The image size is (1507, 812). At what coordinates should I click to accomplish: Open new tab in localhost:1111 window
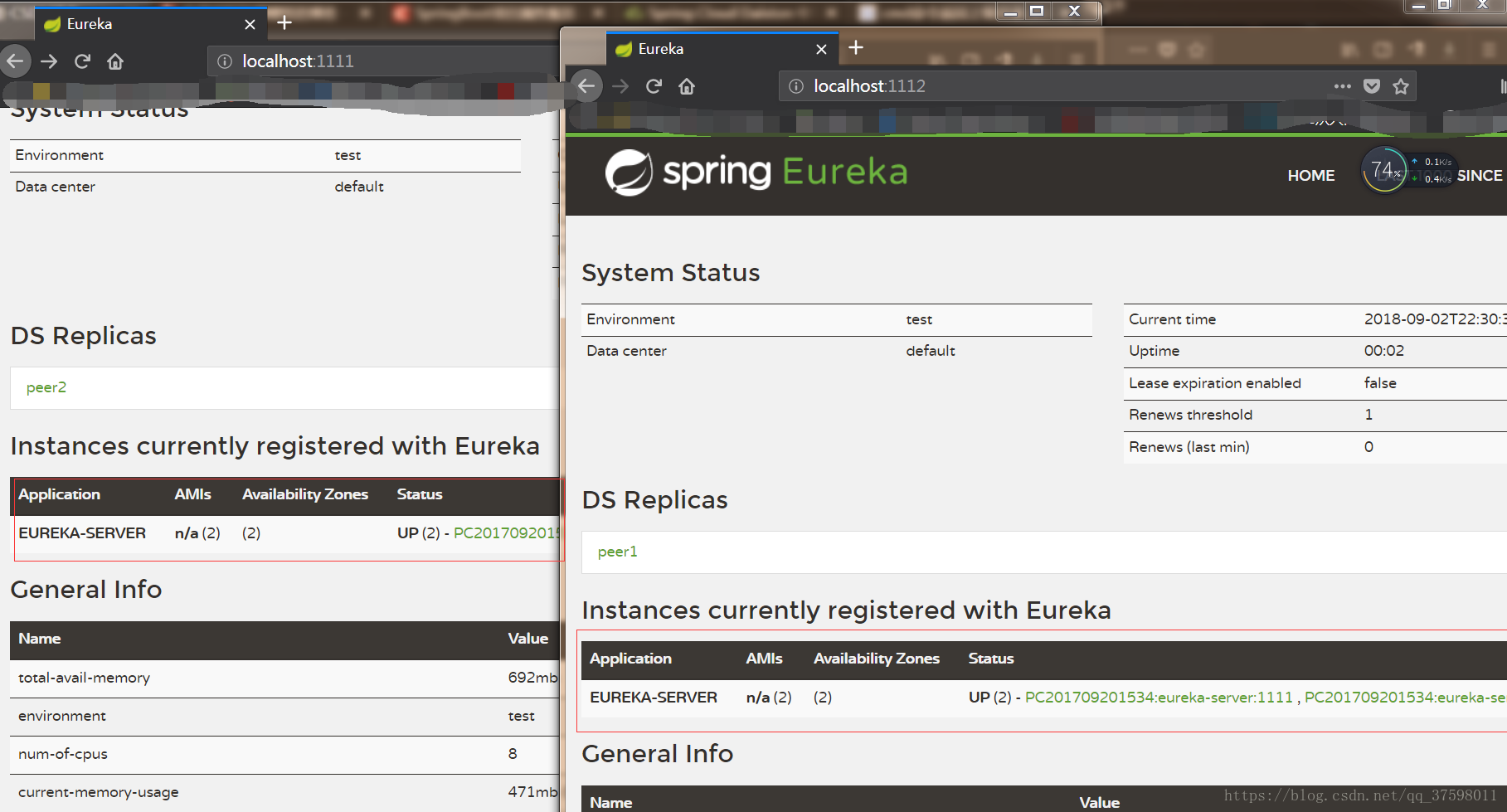(x=284, y=23)
